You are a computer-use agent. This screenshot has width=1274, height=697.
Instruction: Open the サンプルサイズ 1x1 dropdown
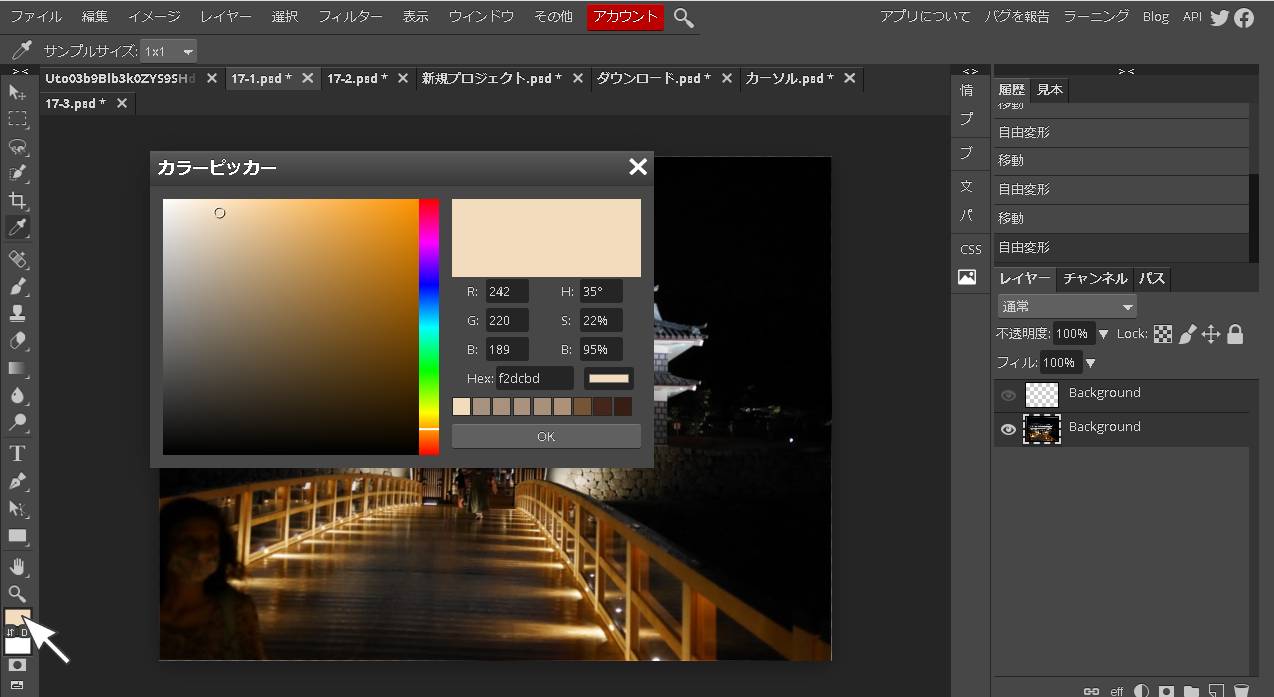[x=168, y=51]
